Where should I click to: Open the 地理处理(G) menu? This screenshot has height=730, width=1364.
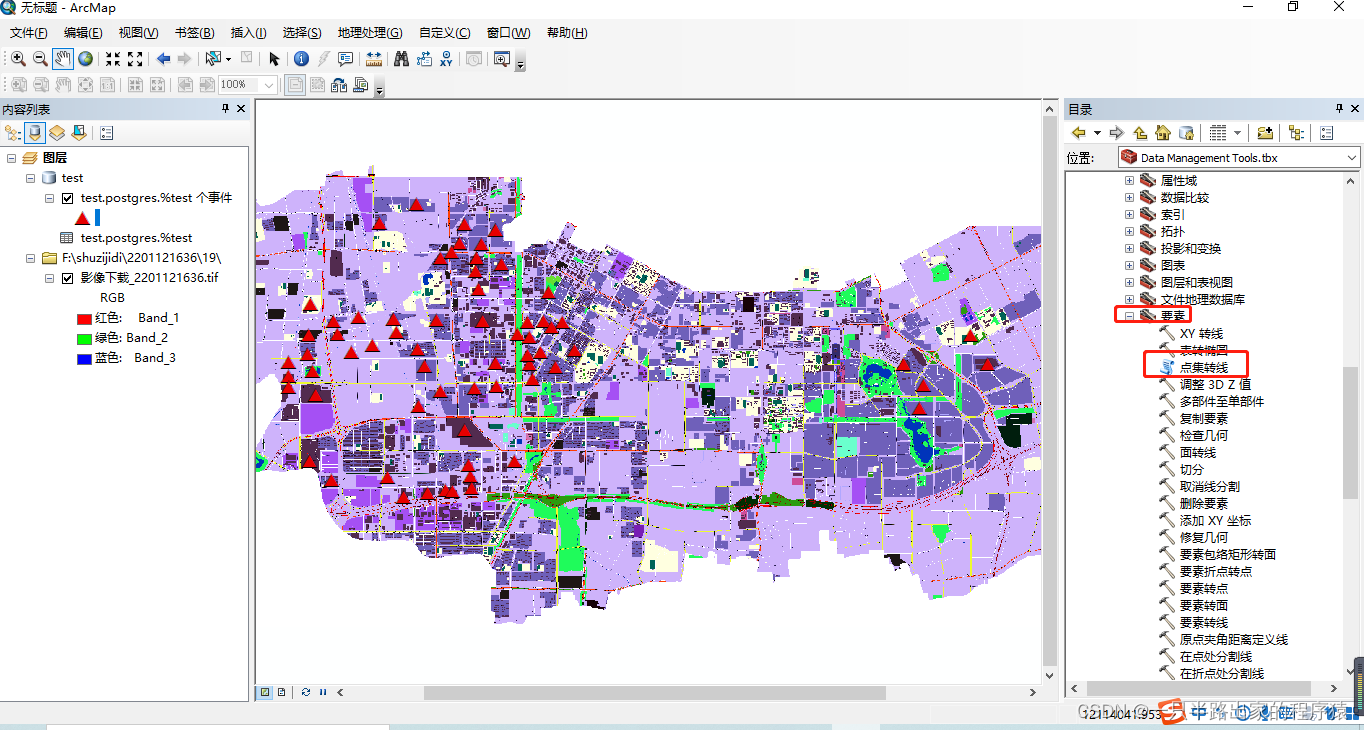[370, 33]
